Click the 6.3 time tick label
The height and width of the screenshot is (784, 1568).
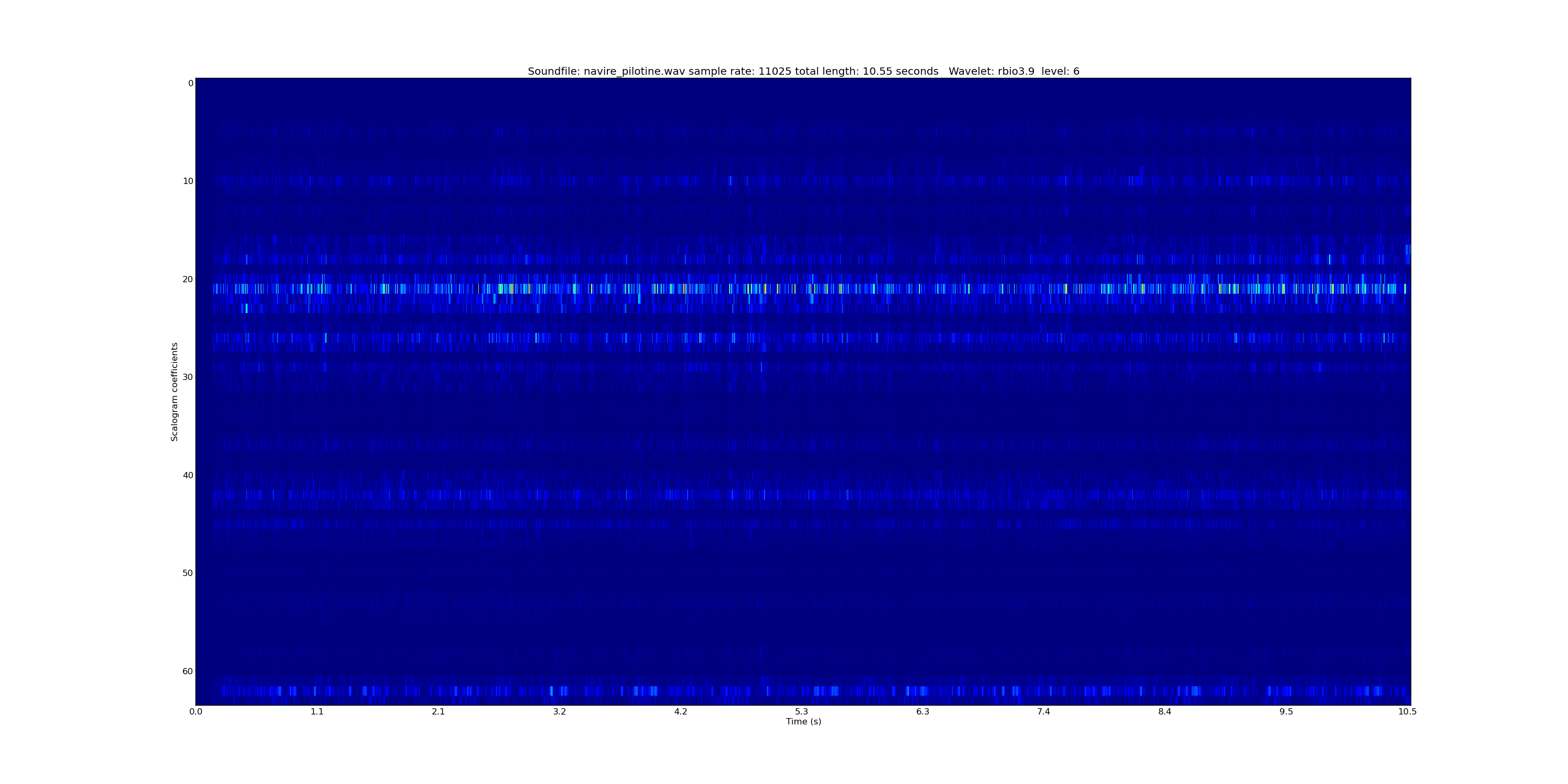(922, 711)
